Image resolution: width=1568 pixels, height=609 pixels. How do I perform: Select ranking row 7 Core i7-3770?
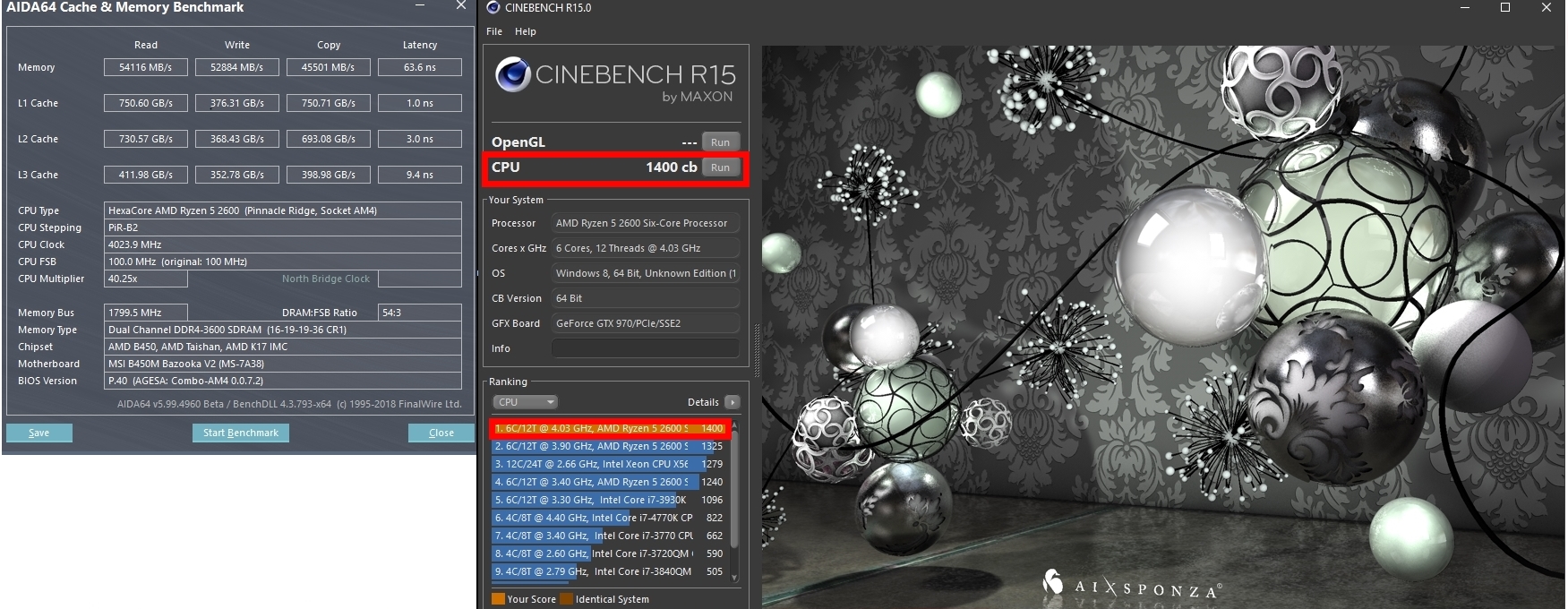pyautogui.click(x=609, y=536)
